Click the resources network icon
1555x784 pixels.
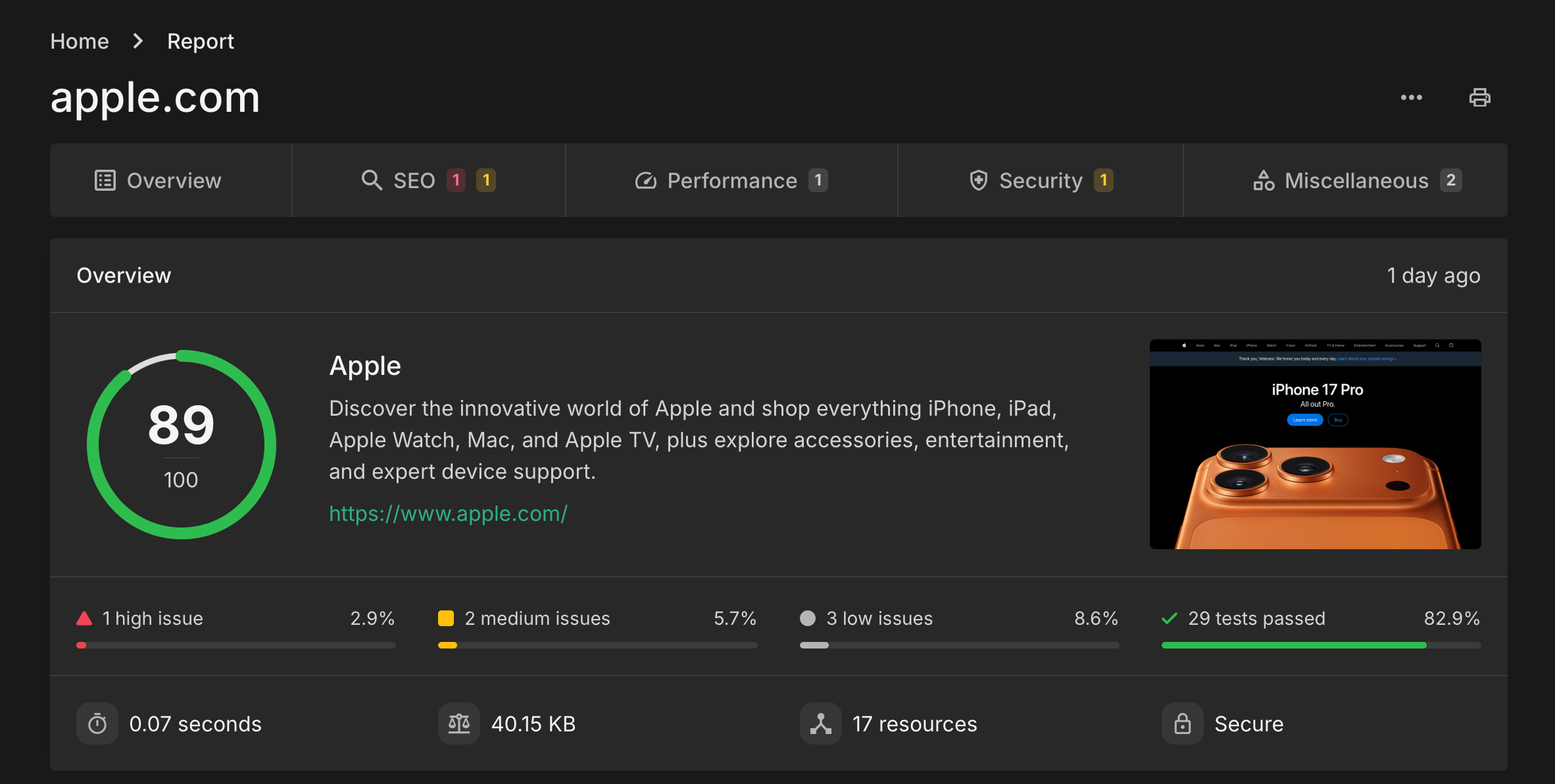point(821,723)
